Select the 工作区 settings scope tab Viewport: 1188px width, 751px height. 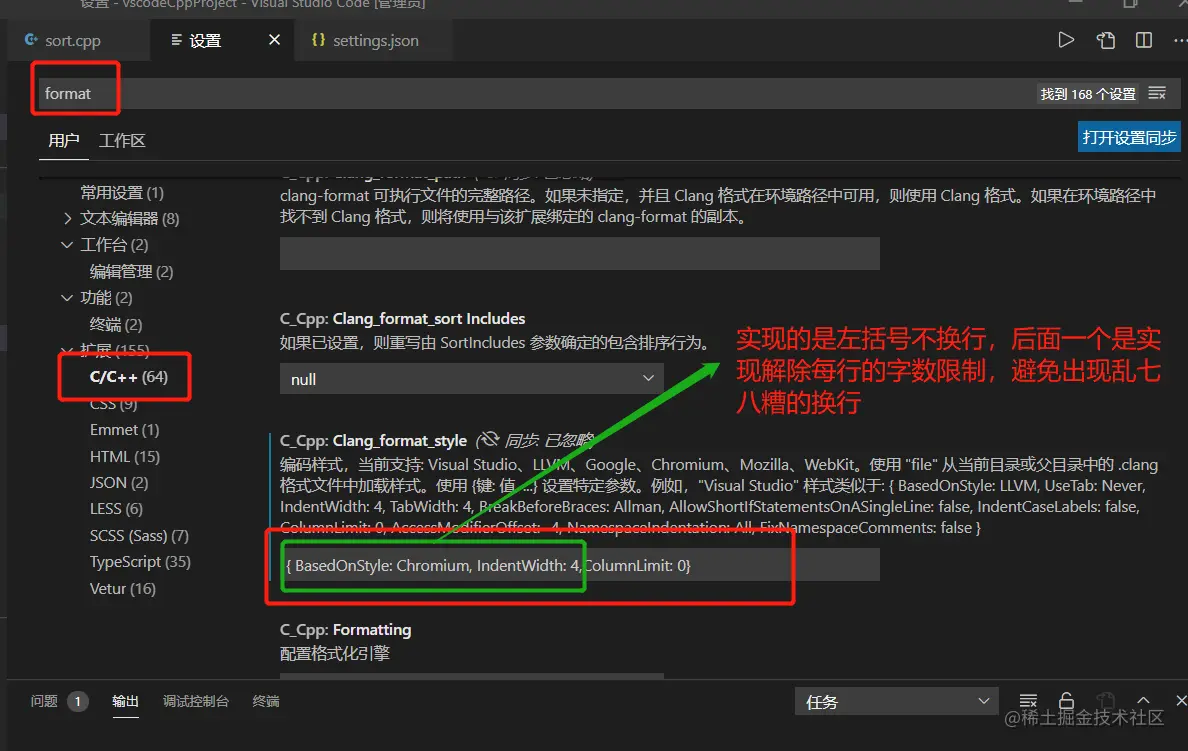(122, 140)
